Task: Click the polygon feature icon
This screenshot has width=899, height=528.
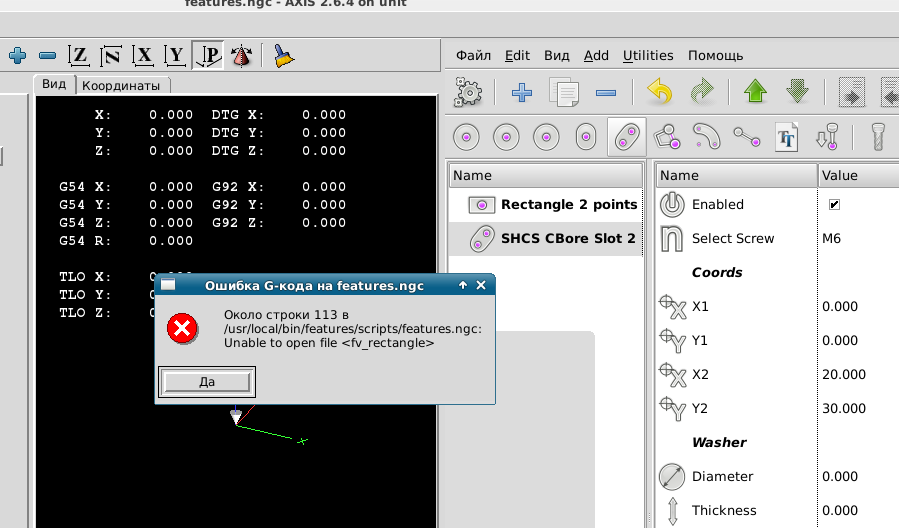Action: click(667, 138)
